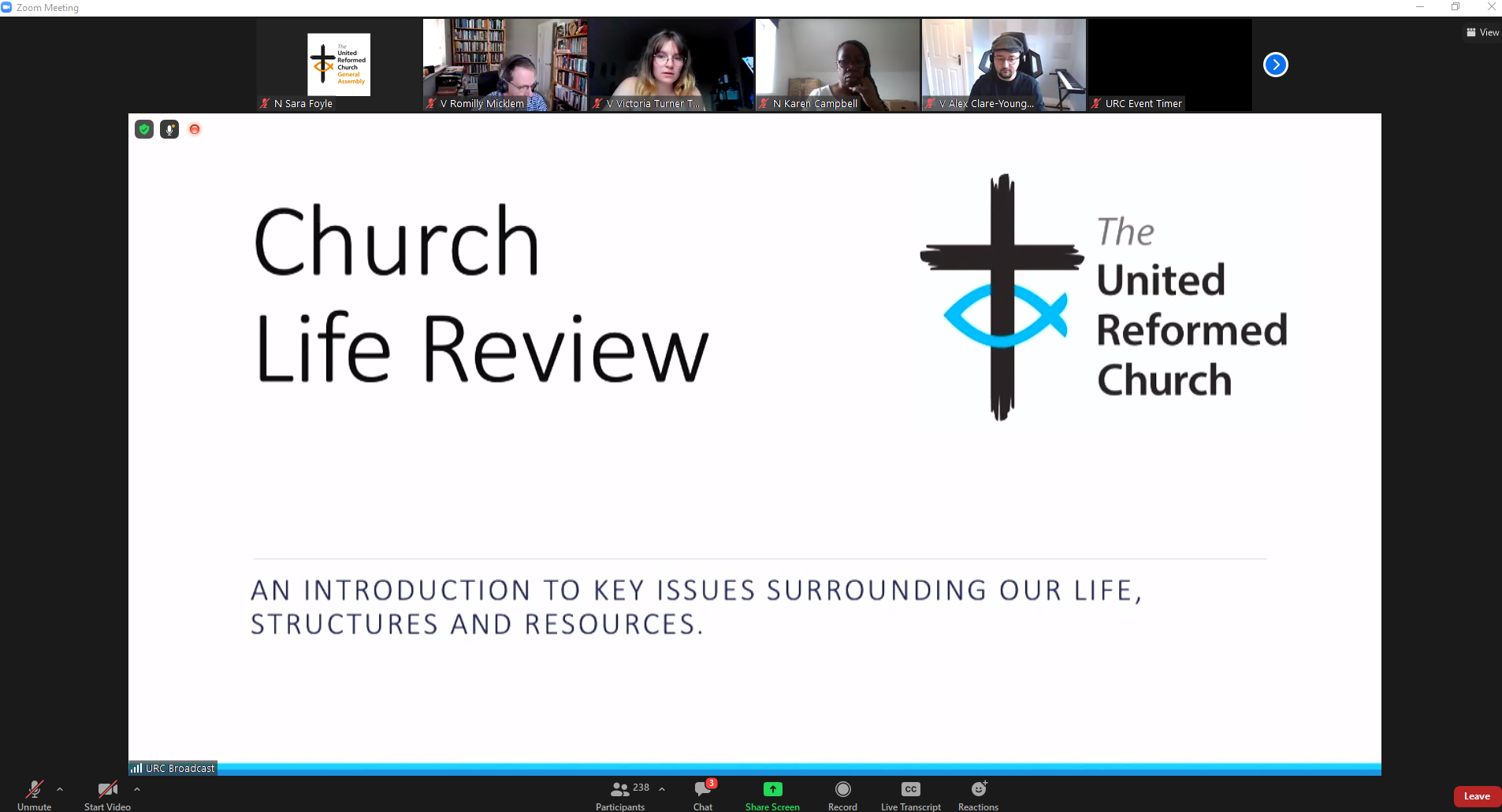Image resolution: width=1502 pixels, height=812 pixels.
Task: Open the Chat panel
Action: (701, 794)
